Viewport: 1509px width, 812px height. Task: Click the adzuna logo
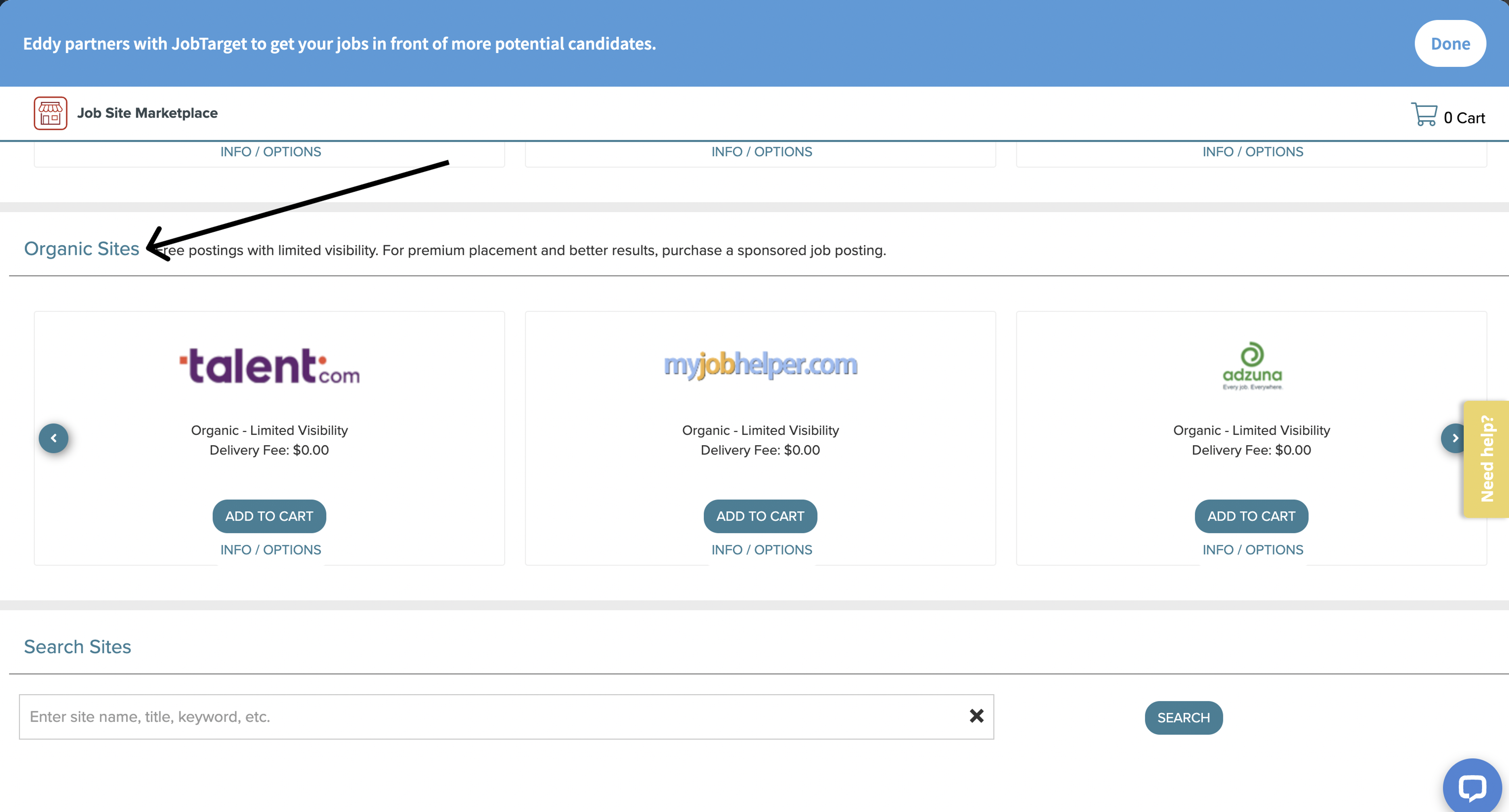point(1252,366)
